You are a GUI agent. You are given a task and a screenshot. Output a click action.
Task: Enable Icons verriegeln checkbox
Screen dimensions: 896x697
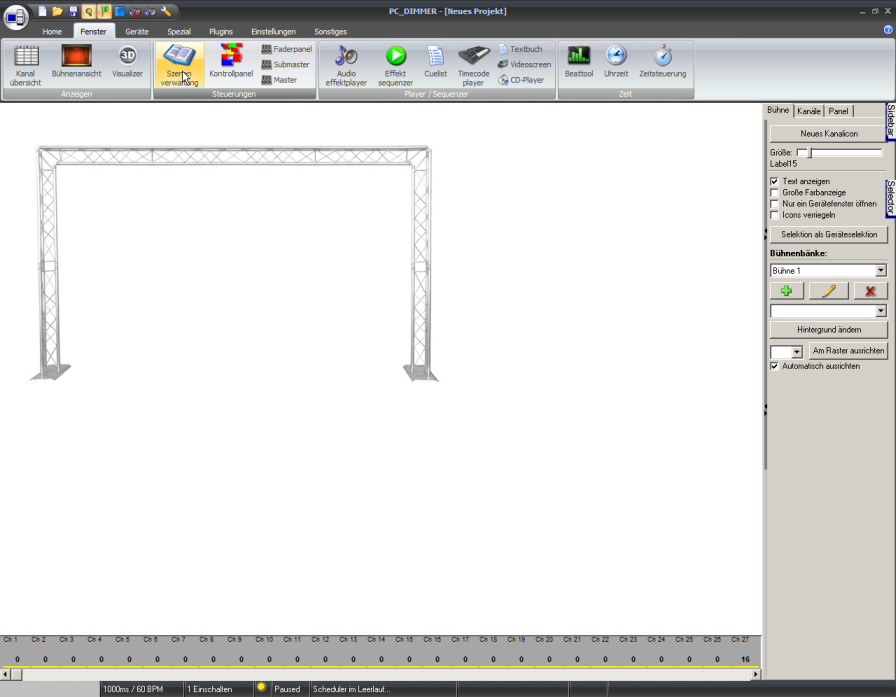774,215
